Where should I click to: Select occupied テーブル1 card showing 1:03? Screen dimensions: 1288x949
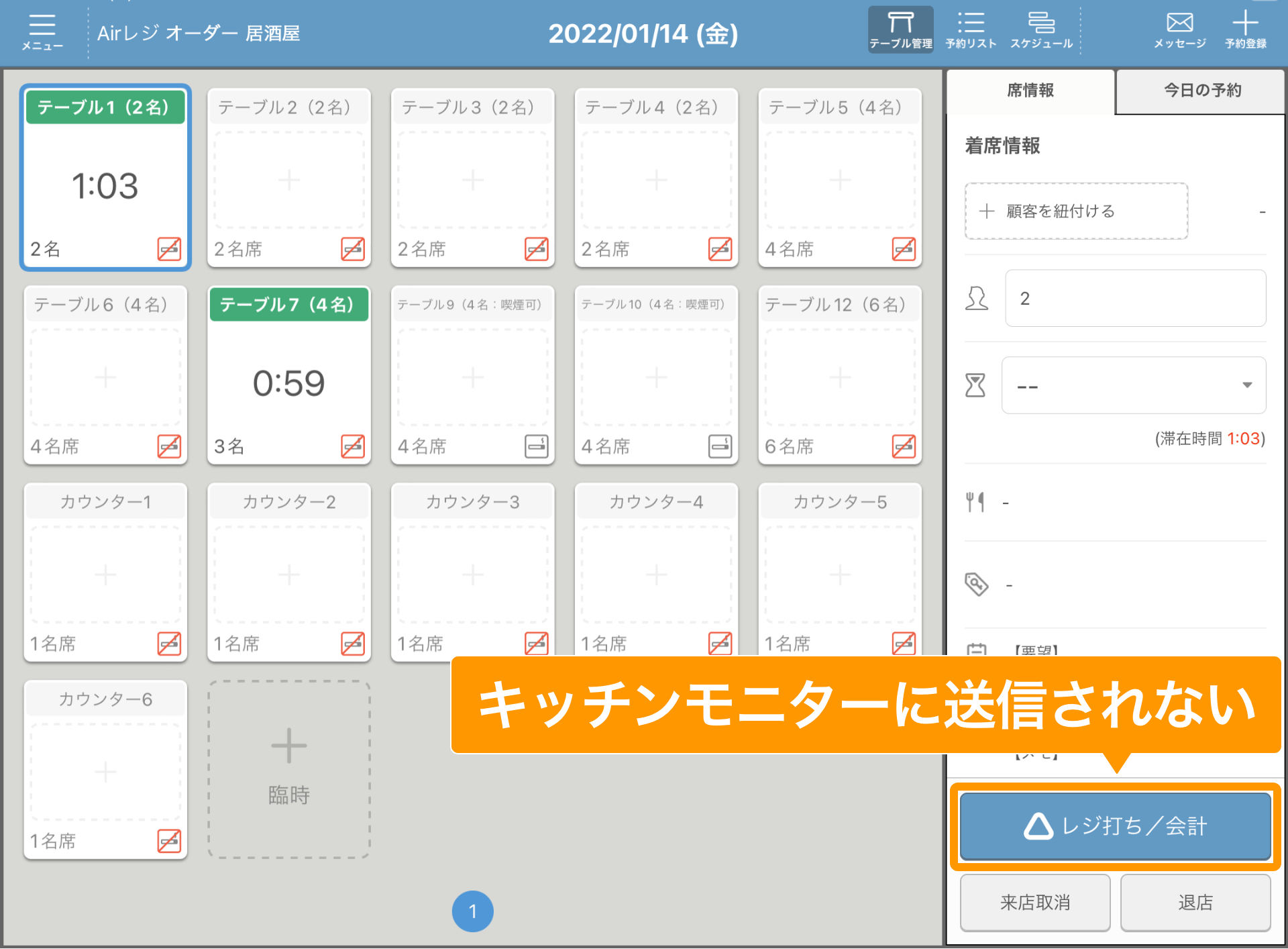coord(105,178)
